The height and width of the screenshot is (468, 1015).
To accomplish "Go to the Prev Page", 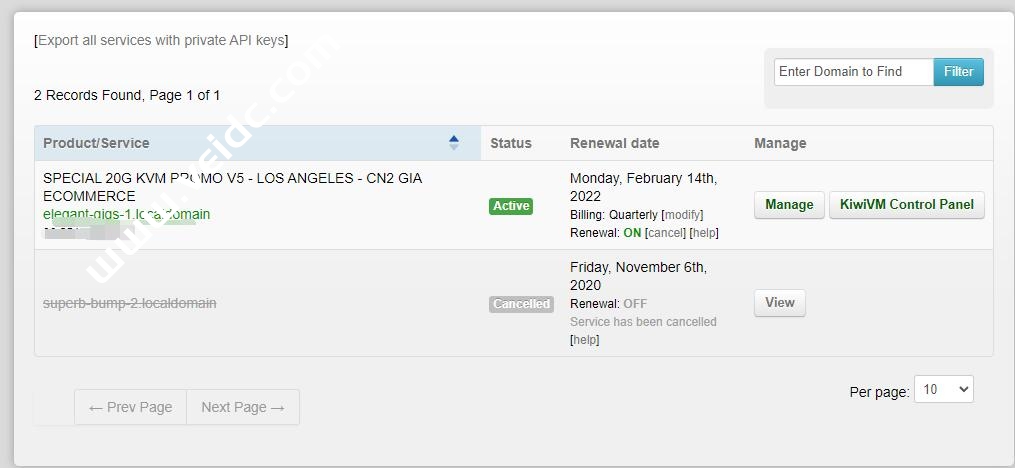I will tap(130, 407).
